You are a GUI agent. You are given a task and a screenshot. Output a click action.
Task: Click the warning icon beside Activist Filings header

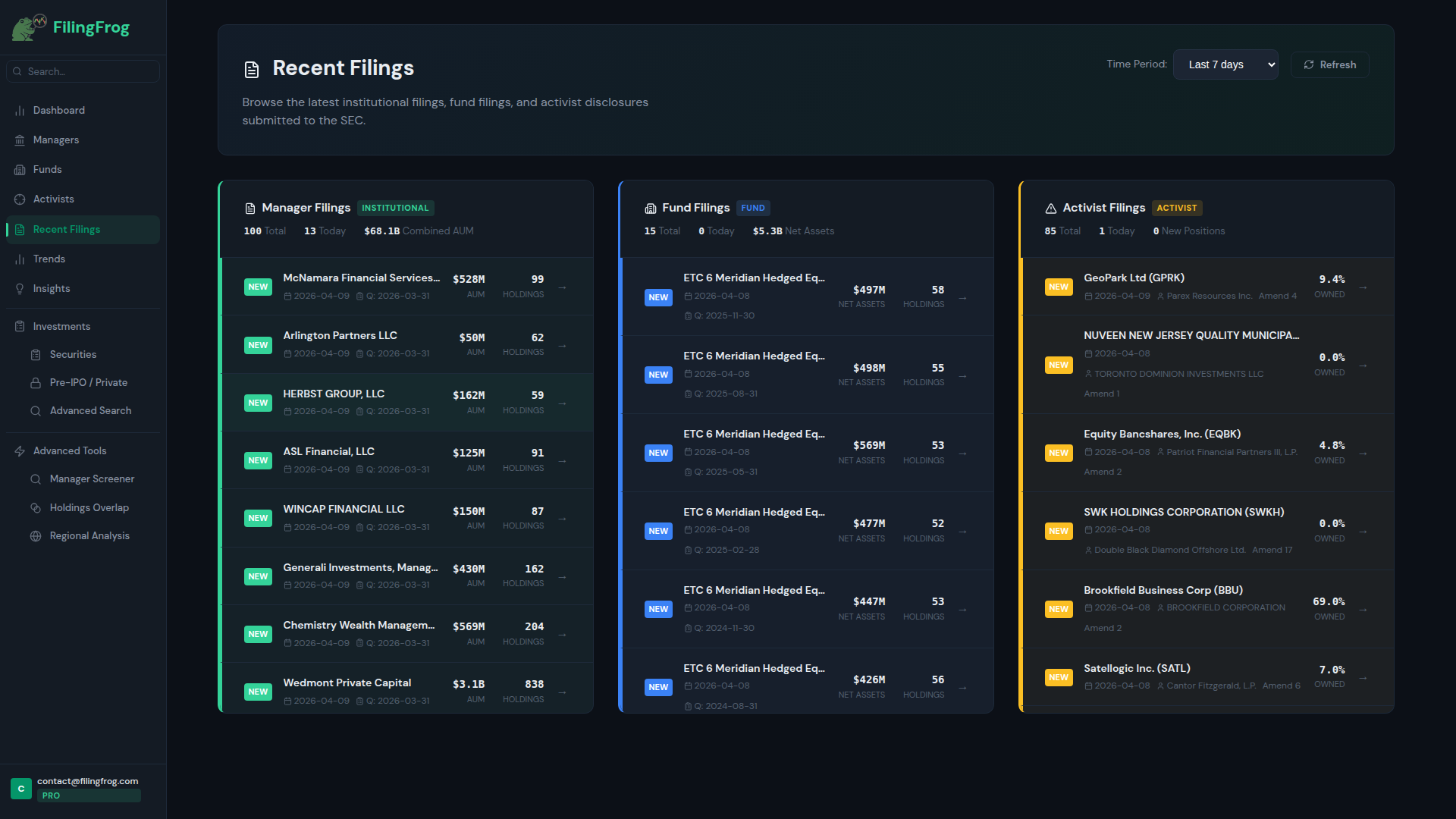coord(1051,208)
